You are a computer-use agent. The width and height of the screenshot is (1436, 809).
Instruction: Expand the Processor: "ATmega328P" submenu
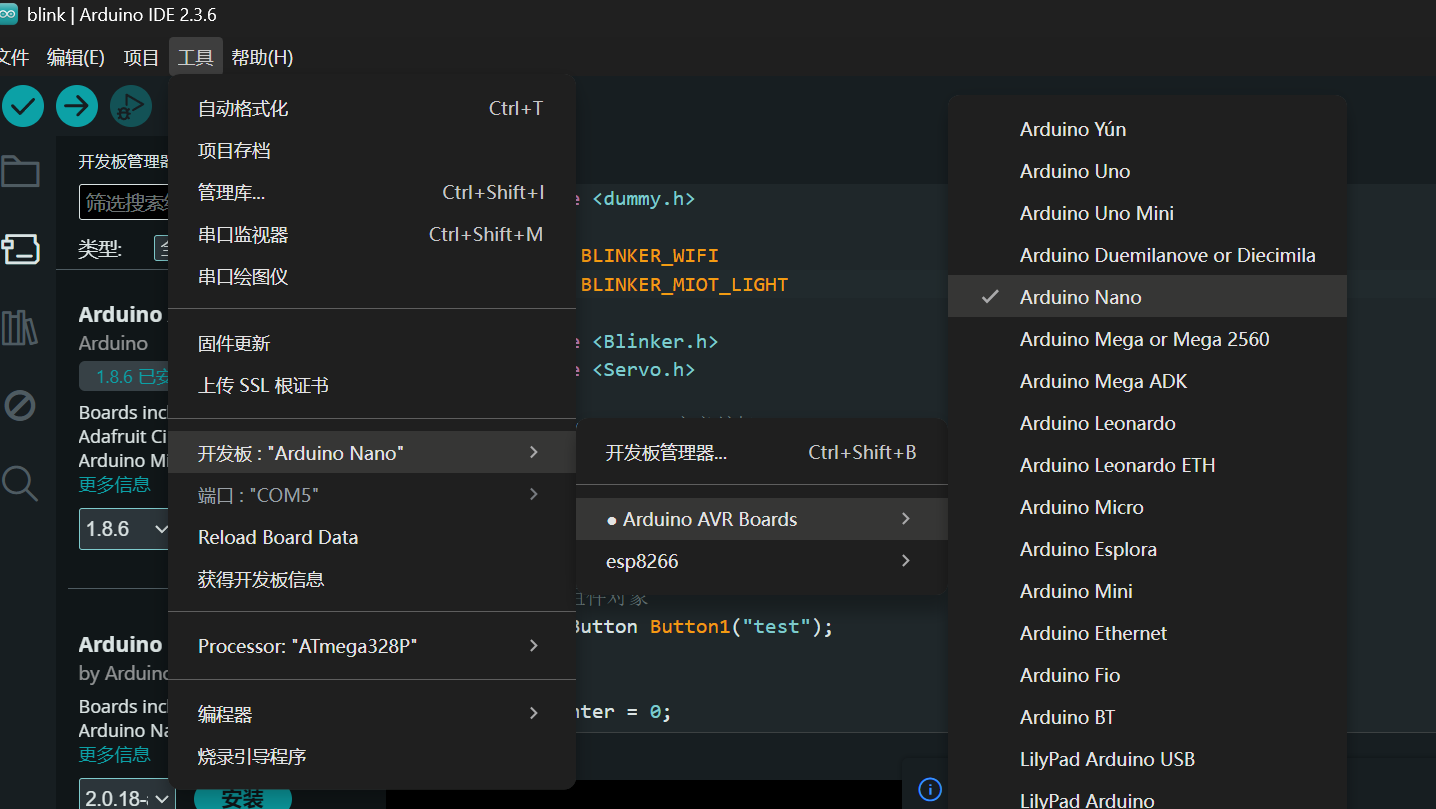point(372,646)
